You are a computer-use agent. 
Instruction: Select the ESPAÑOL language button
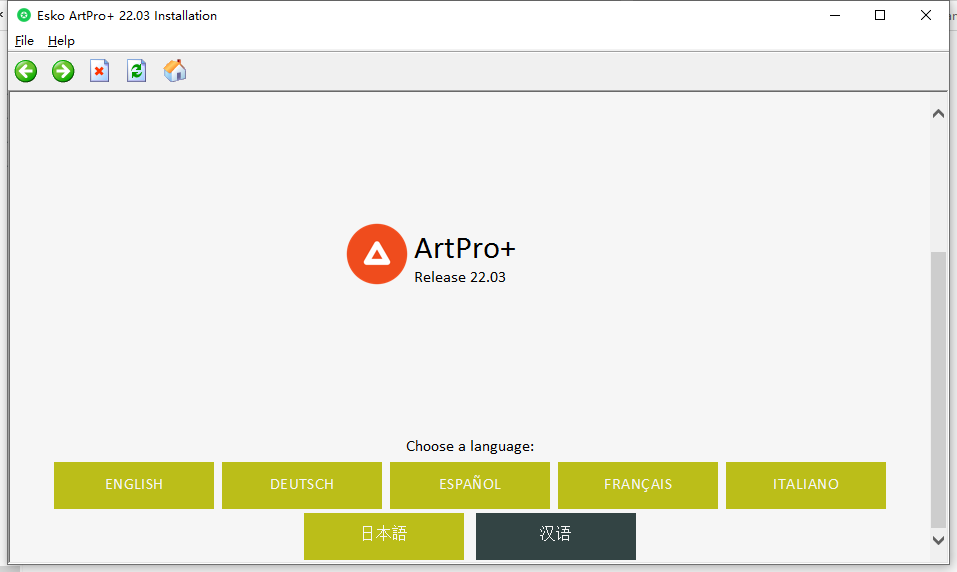[x=470, y=485]
